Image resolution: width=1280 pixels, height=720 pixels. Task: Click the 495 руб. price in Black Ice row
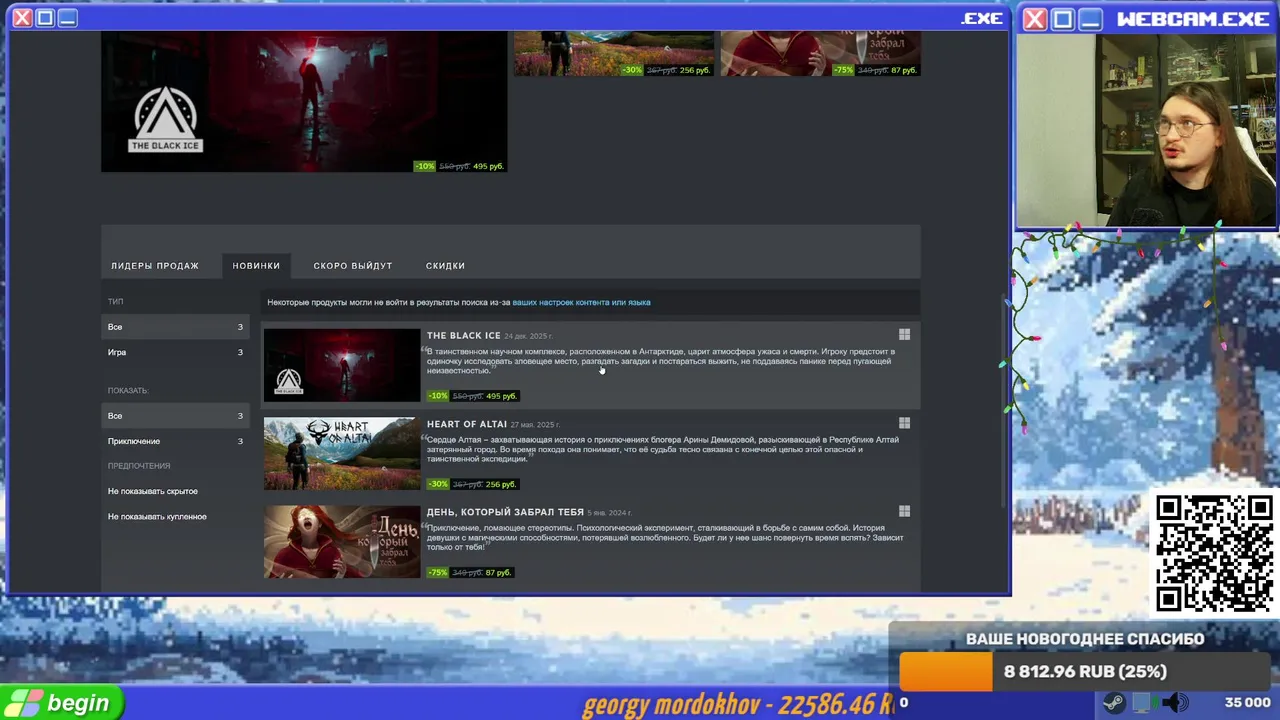click(x=501, y=396)
